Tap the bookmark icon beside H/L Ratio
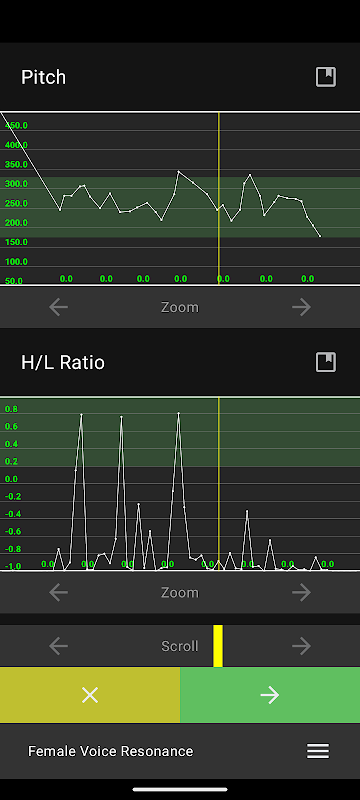This screenshot has height=800, width=360. 326,362
